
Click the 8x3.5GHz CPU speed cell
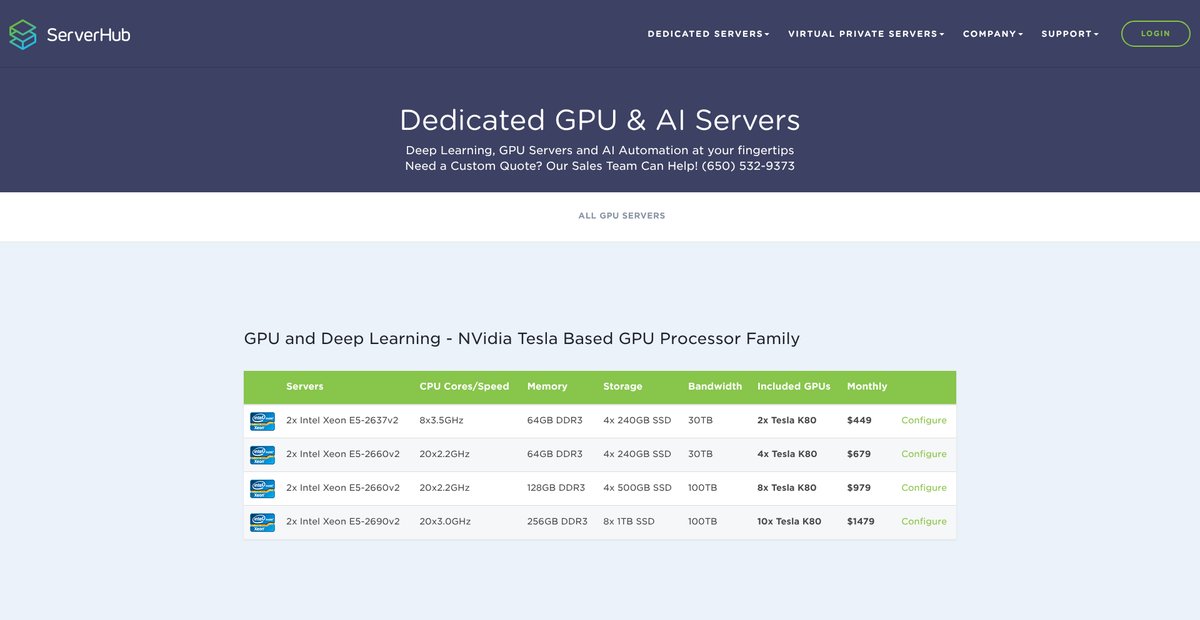click(442, 421)
